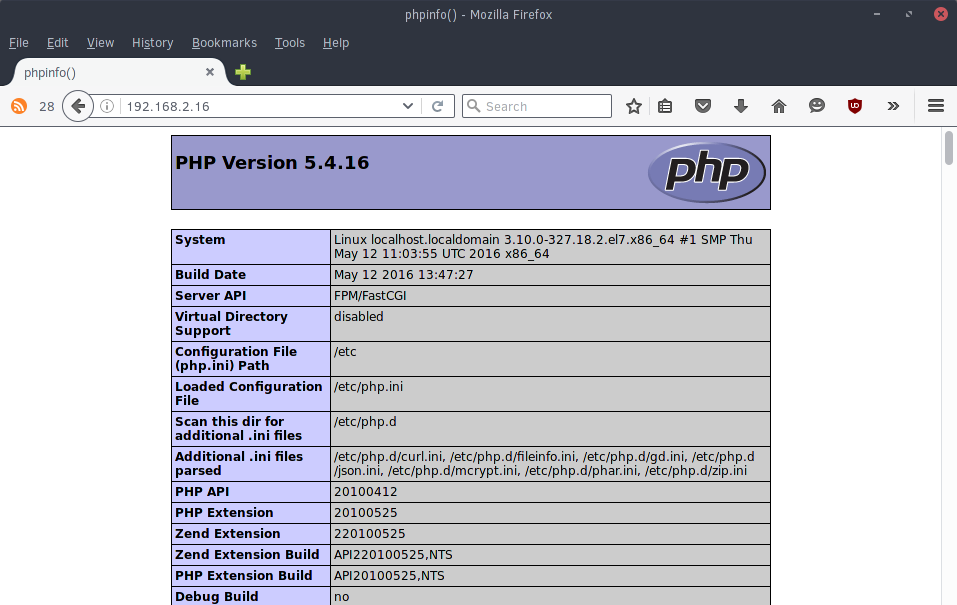Click the PHP API label

(202, 491)
